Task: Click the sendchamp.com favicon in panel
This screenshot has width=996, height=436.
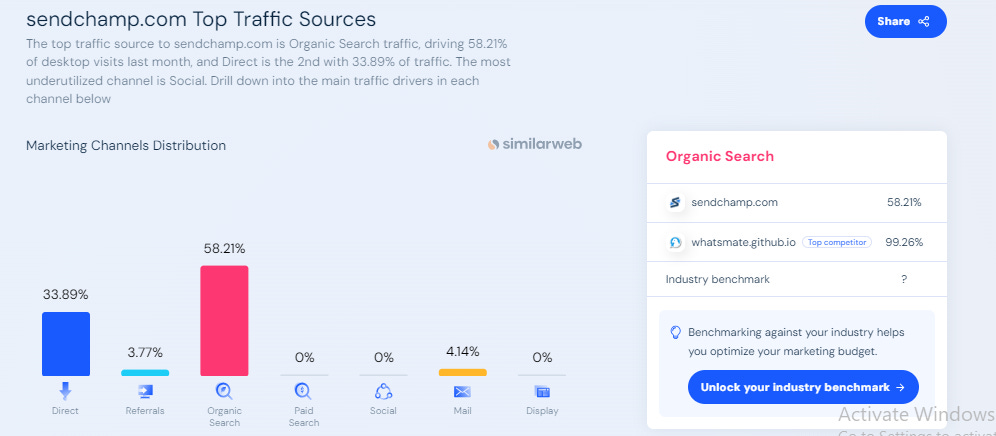Action: (675, 203)
